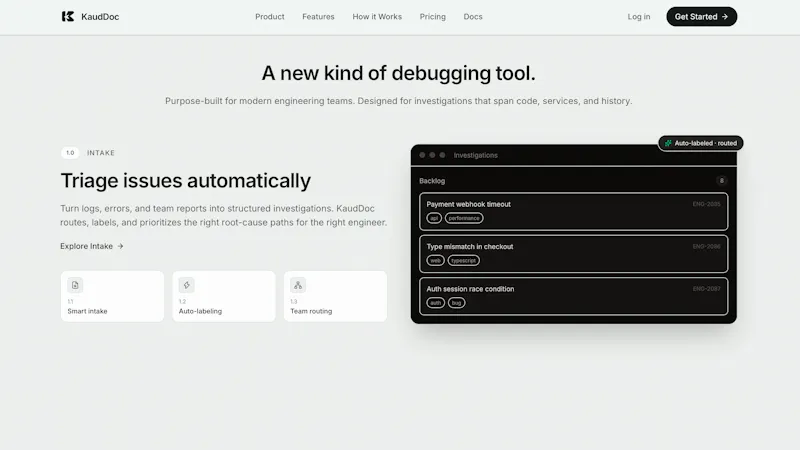Select the Team routing hierarchy icon
Screen dimensions: 800x450
(298, 285)
